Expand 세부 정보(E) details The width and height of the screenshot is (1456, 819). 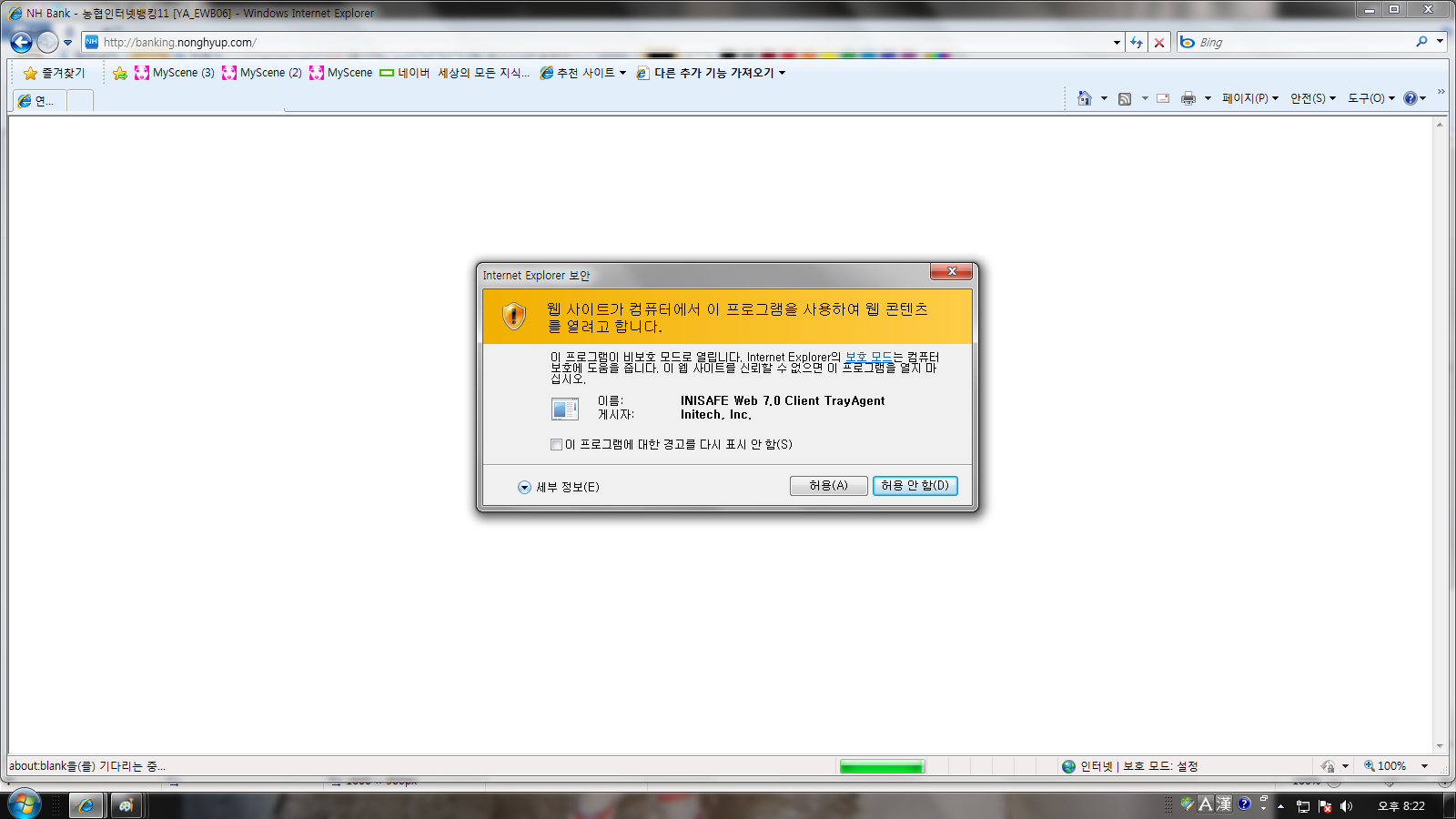[559, 487]
